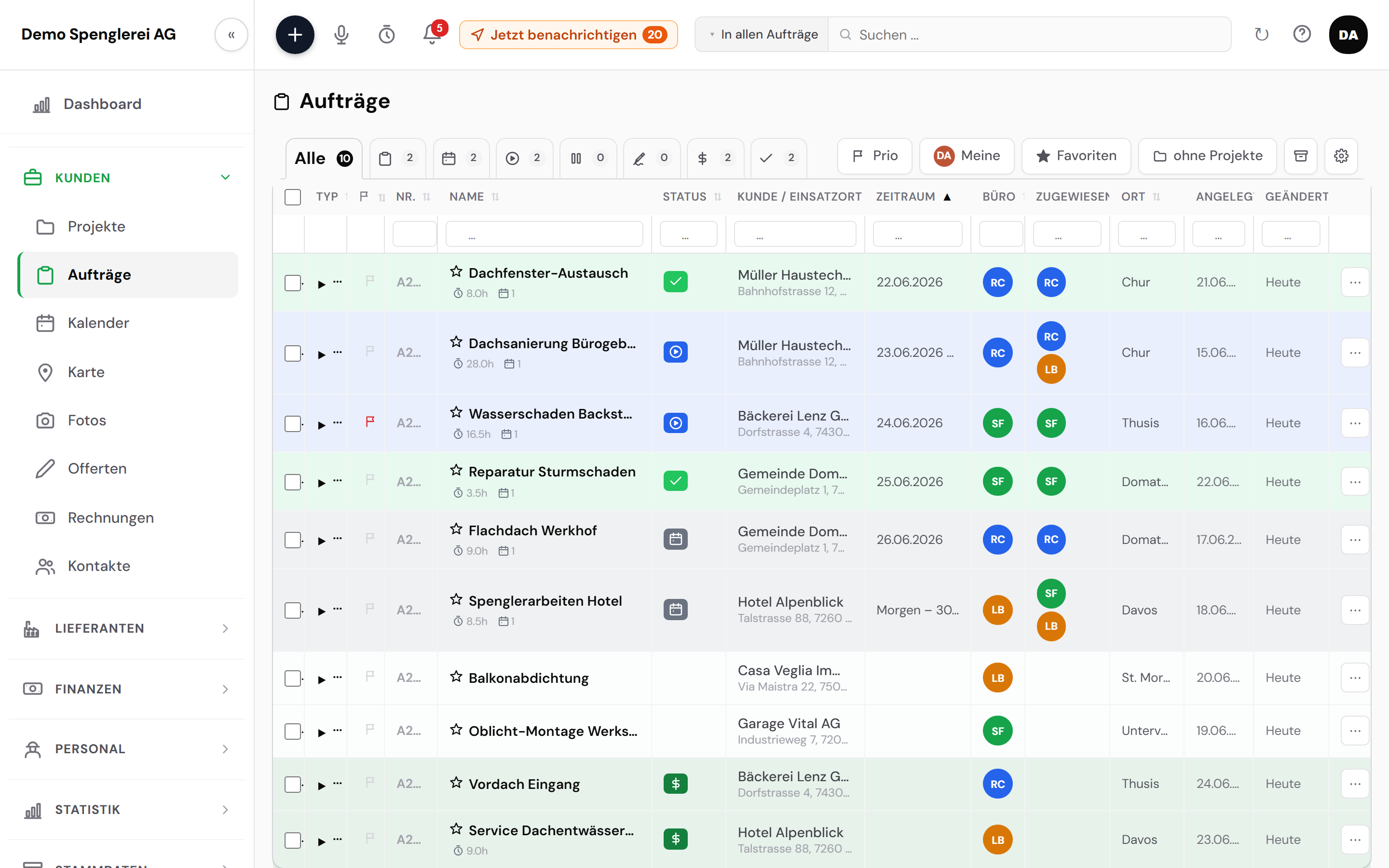Open the 'In allen Aufträge' search scope dropdown
1389x868 pixels.
762,34
